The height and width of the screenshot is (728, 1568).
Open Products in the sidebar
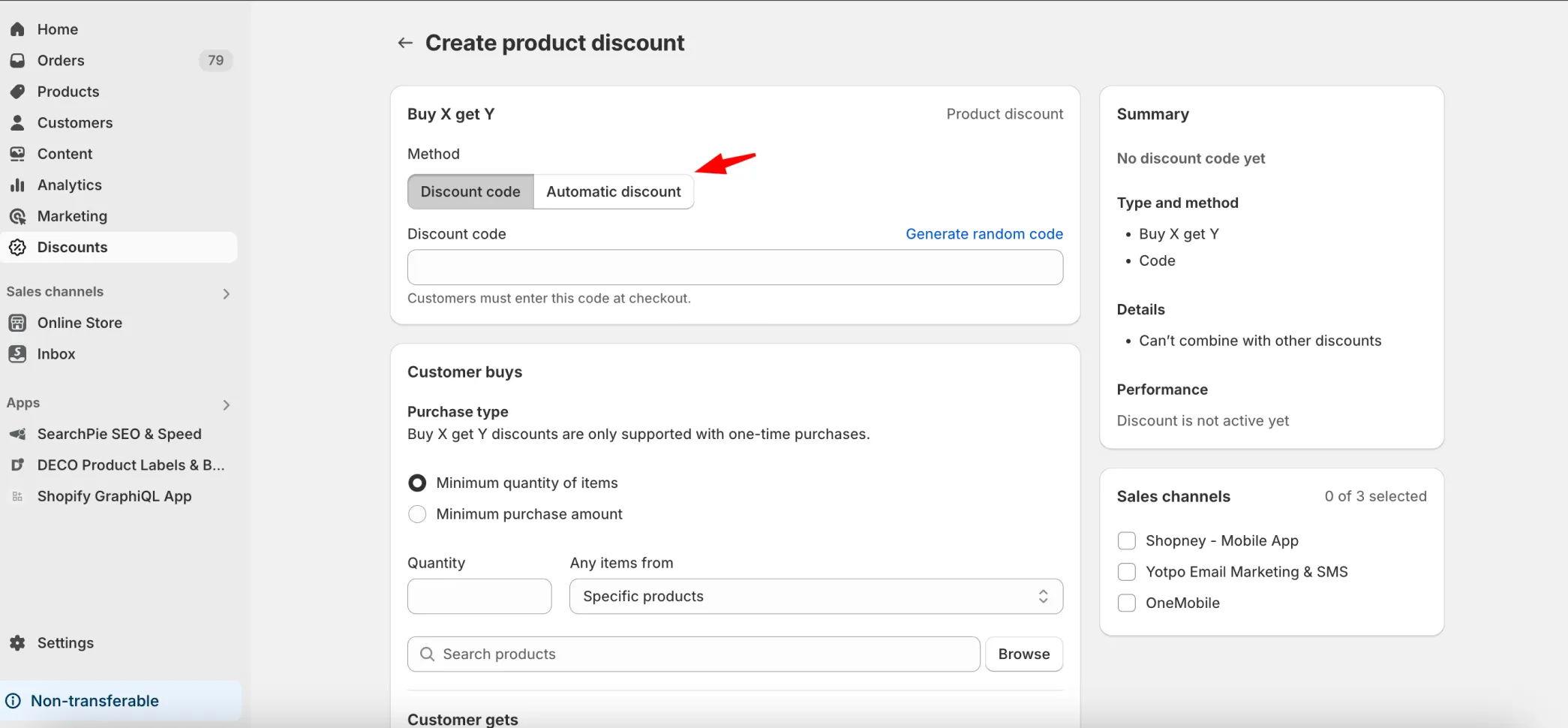tap(119, 92)
